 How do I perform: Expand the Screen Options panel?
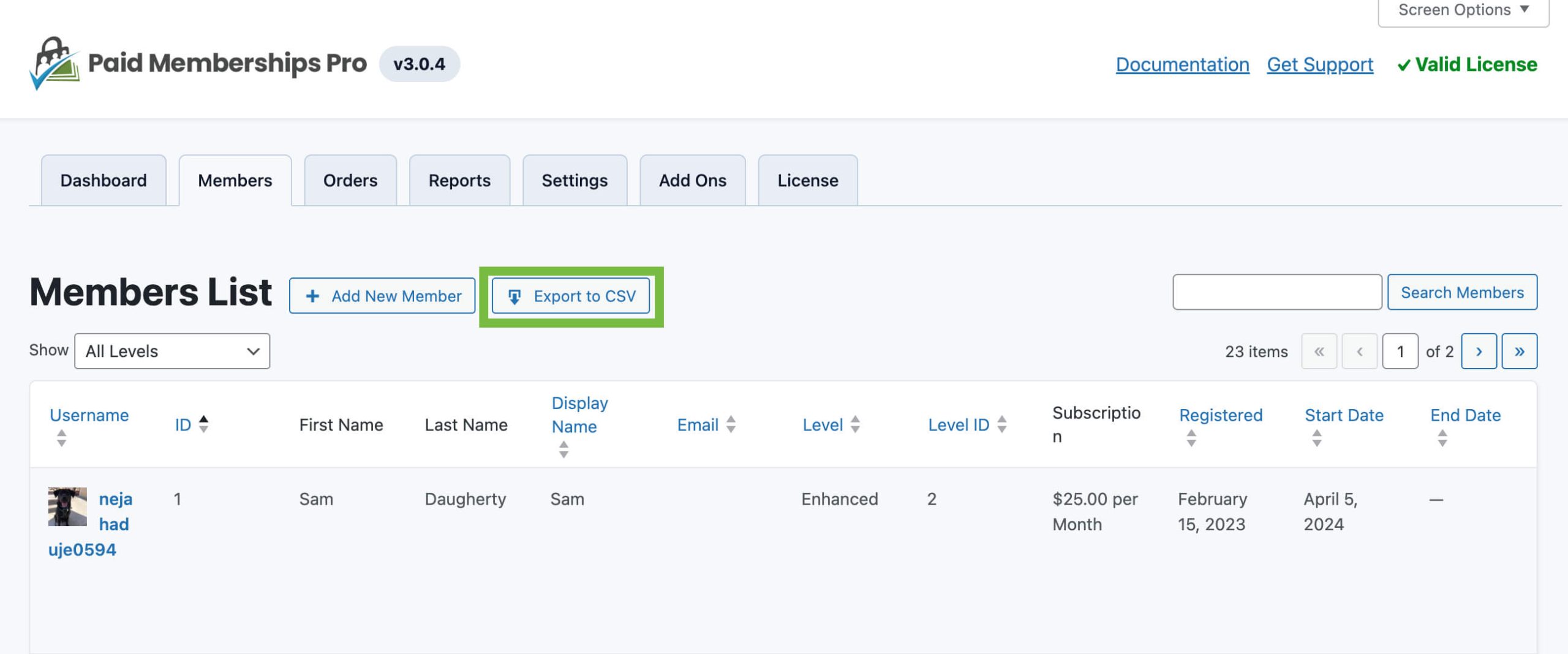[x=1463, y=11]
